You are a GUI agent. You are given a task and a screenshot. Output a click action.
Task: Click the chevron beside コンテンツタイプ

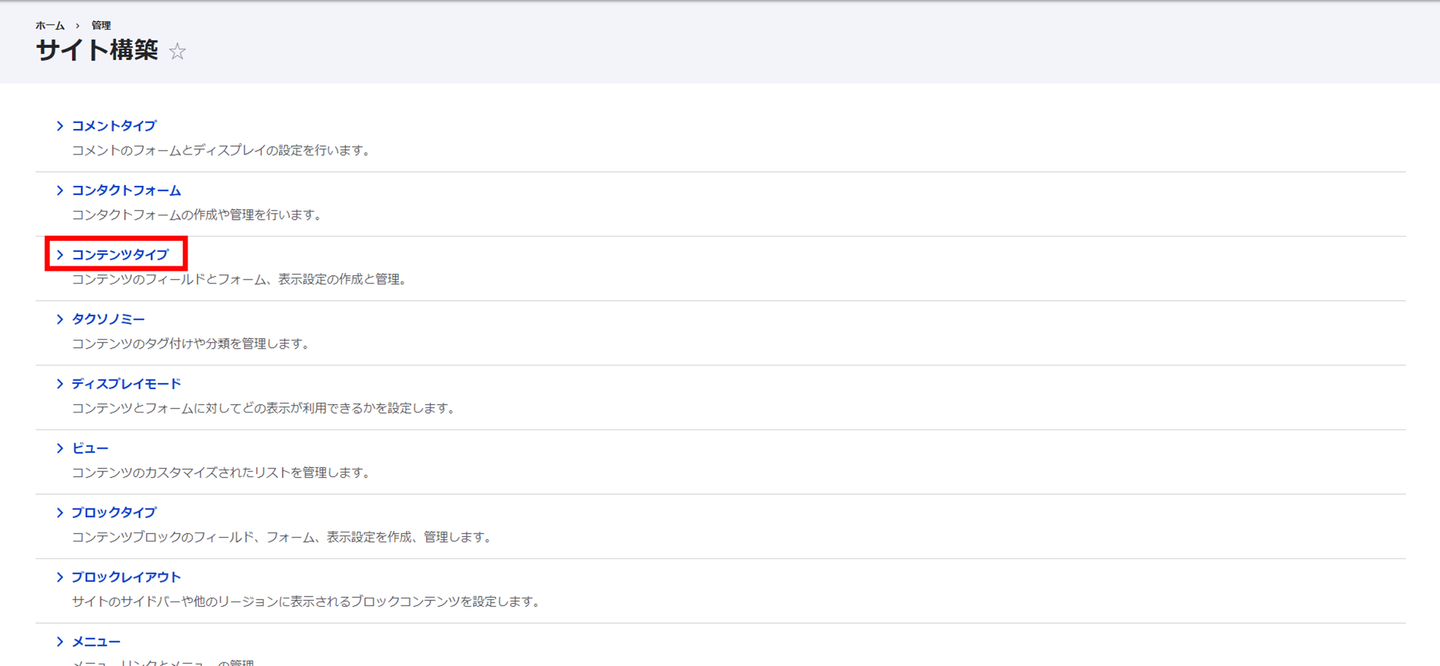pos(60,255)
